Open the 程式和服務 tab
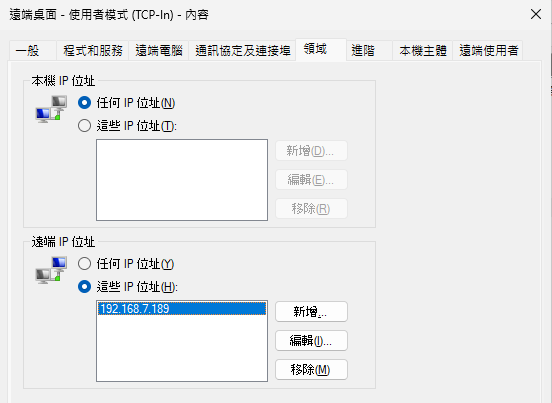The height and width of the screenshot is (403, 552). [x=93, y=51]
